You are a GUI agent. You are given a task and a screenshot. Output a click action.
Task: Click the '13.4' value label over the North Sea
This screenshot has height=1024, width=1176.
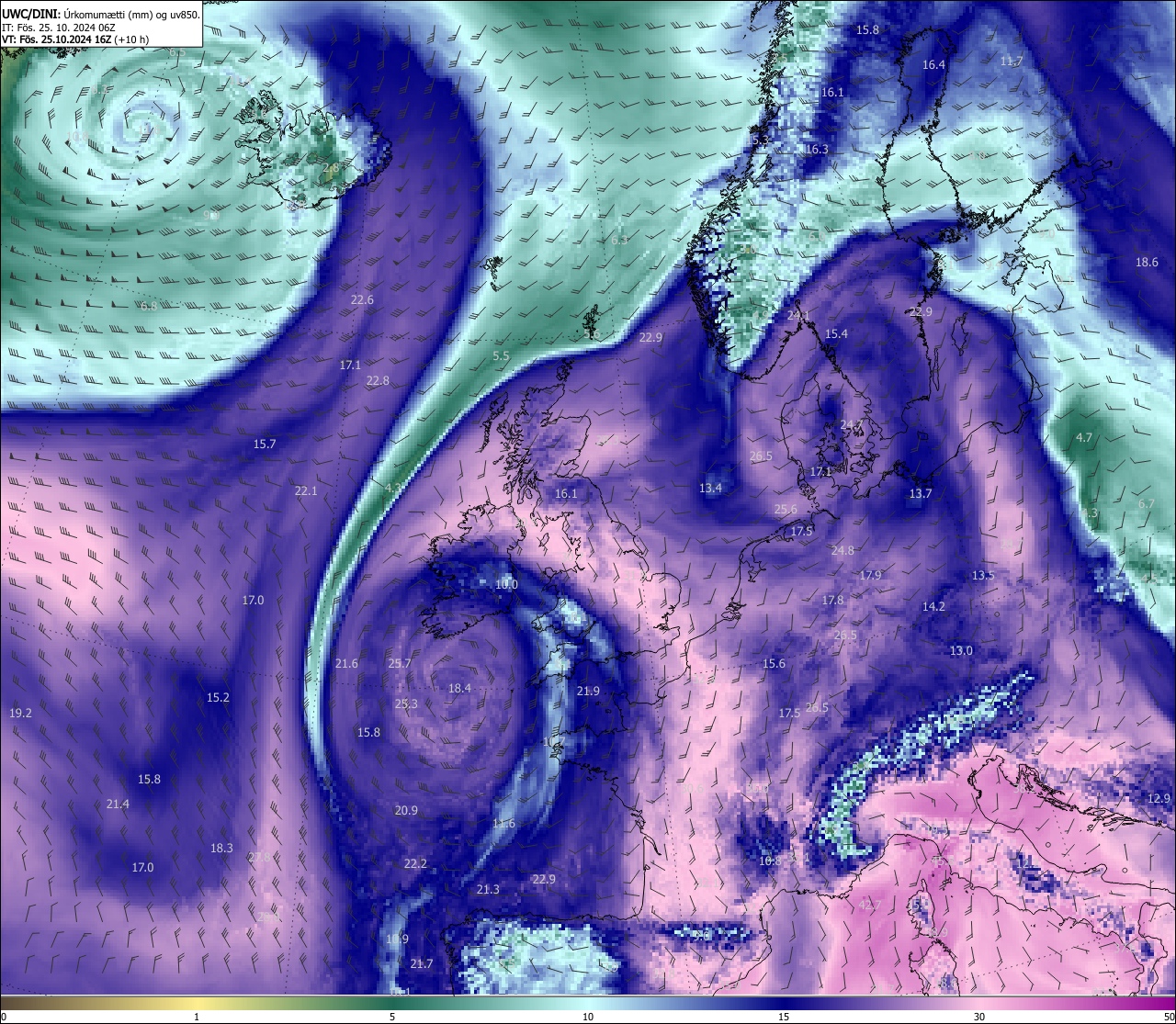coord(710,488)
